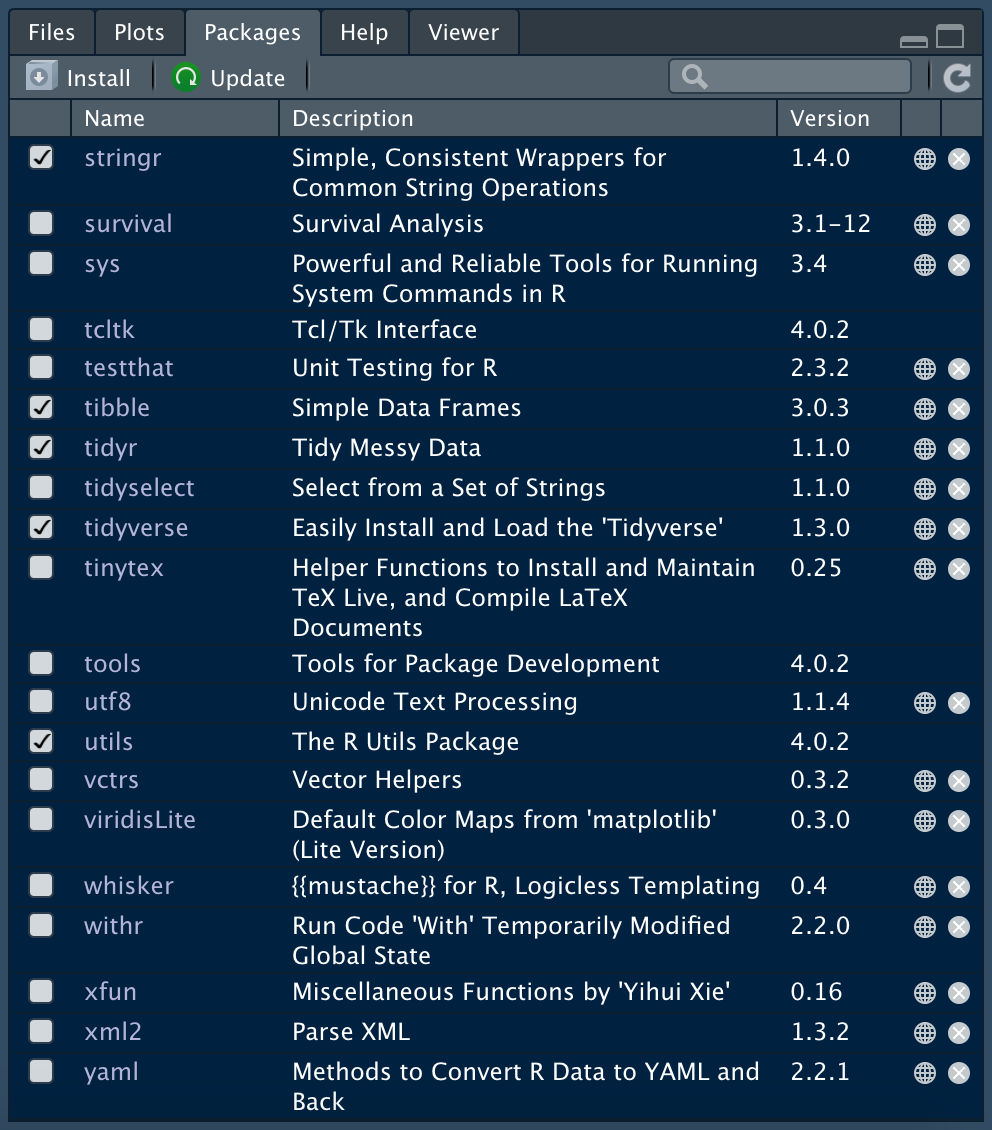Image resolution: width=992 pixels, height=1130 pixels.
Task: Unload tibble by its checkbox
Action: point(41,407)
